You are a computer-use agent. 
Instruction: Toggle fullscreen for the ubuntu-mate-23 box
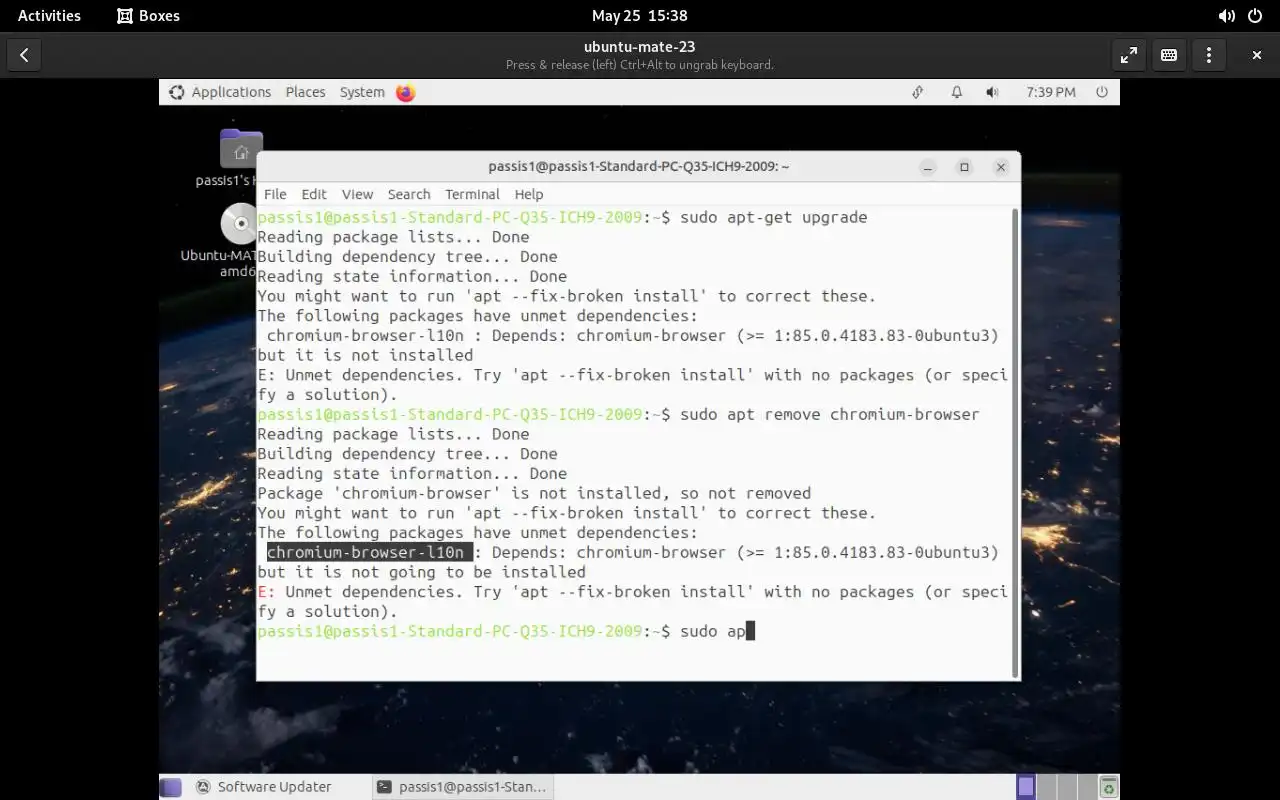pos(1128,55)
